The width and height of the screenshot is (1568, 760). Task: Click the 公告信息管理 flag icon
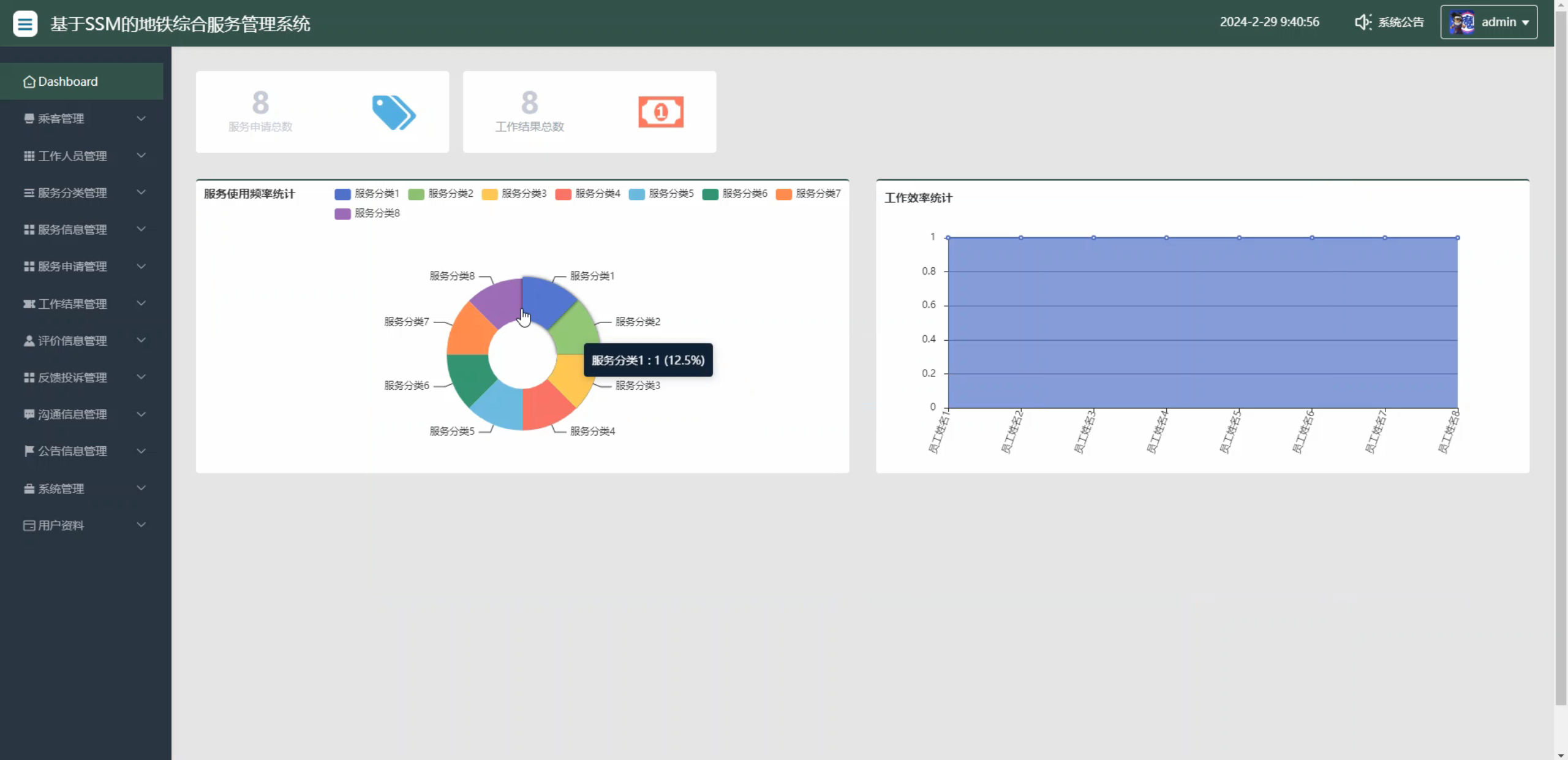29,451
